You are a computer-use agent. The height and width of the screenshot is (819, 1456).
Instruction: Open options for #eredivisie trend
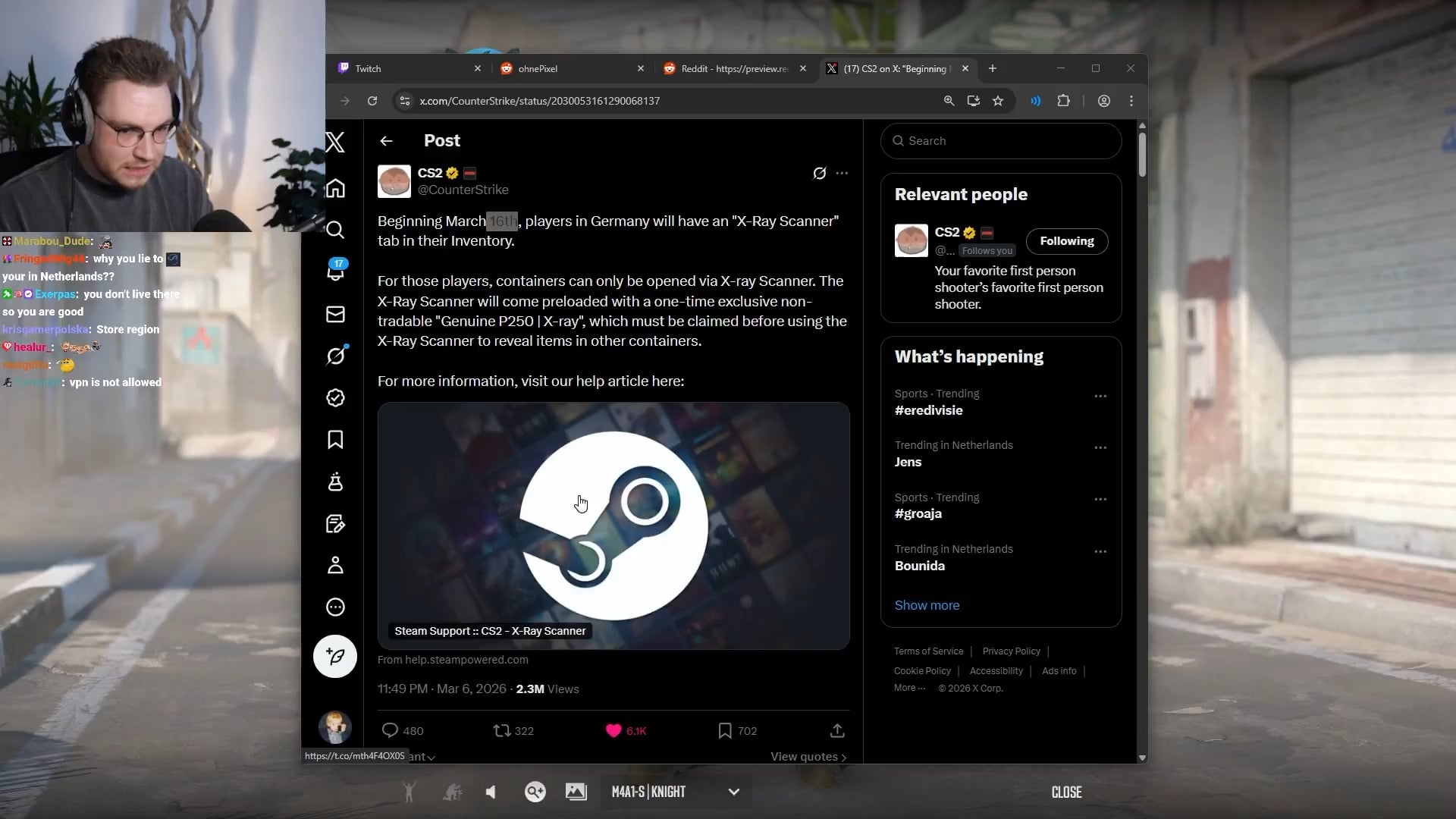click(1100, 396)
